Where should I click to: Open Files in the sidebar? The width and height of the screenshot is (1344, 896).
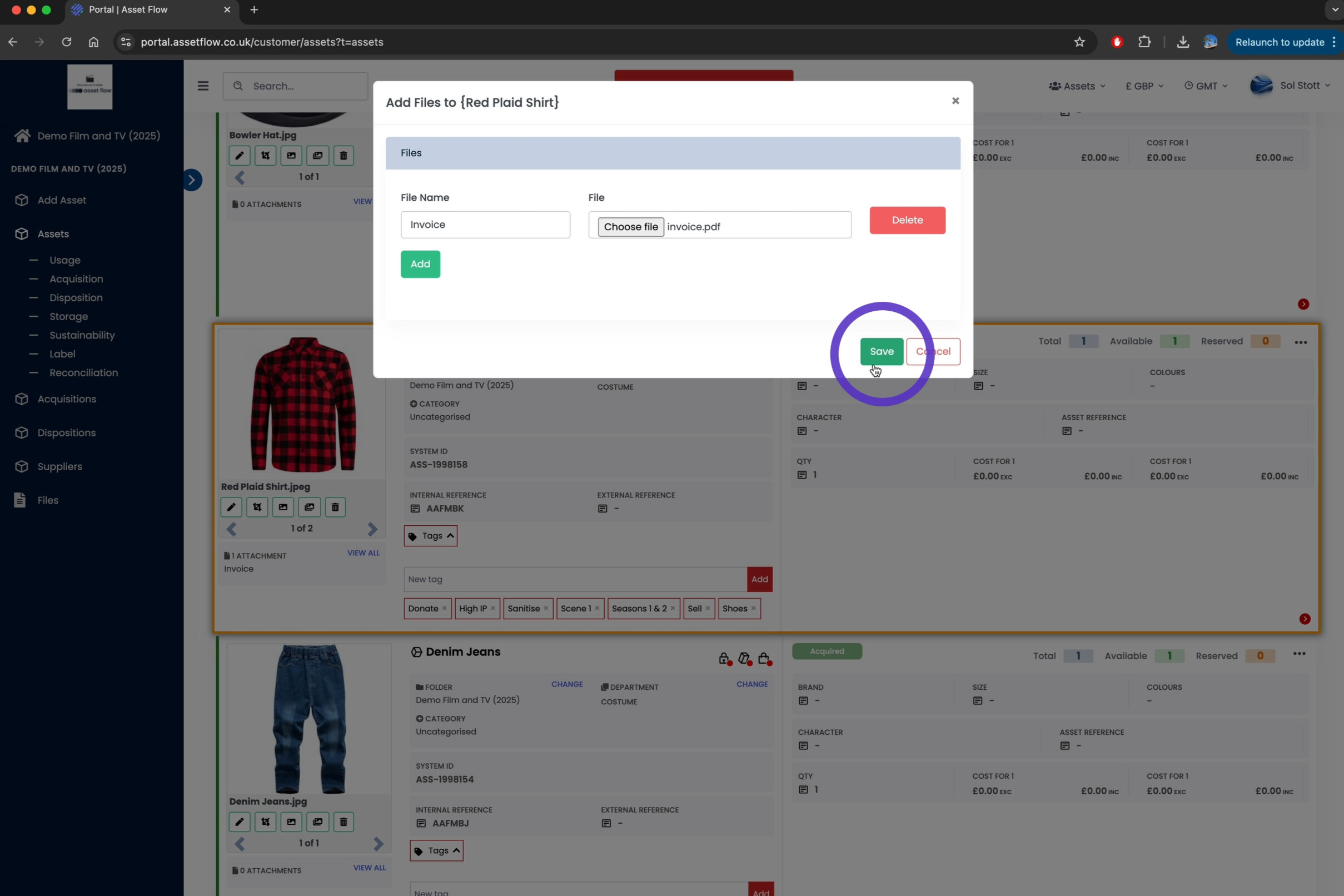click(37, 501)
